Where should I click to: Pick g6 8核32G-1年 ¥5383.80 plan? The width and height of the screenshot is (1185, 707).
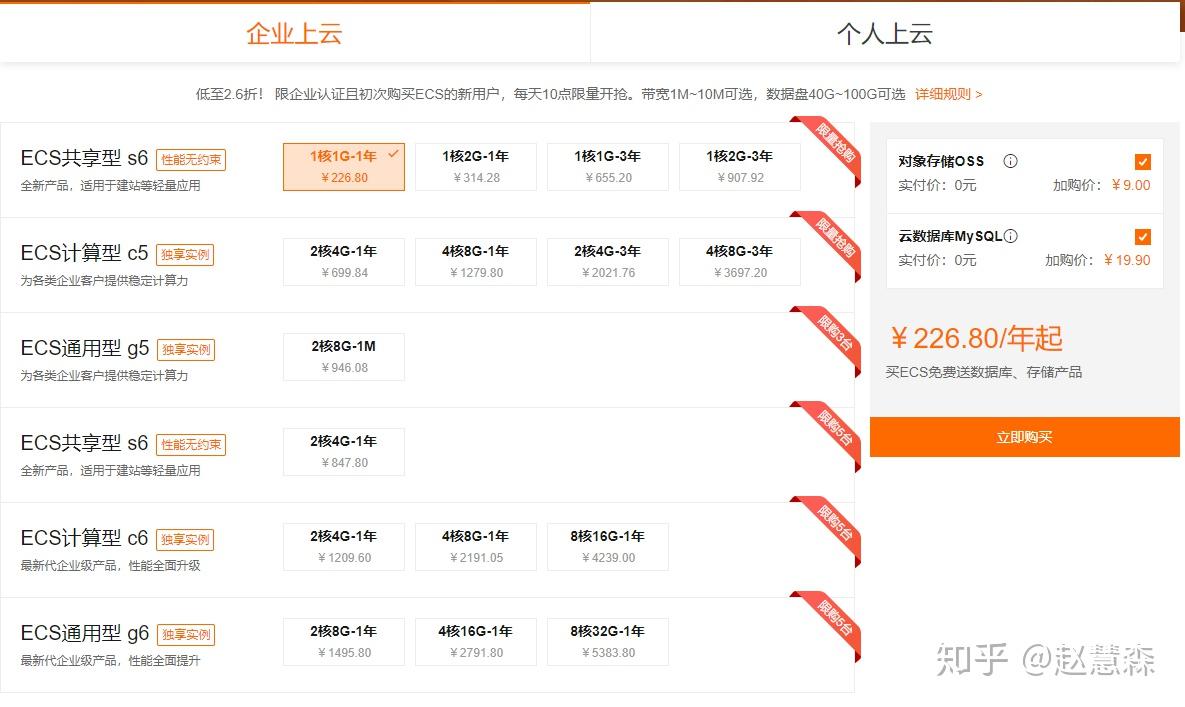click(x=608, y=642)
